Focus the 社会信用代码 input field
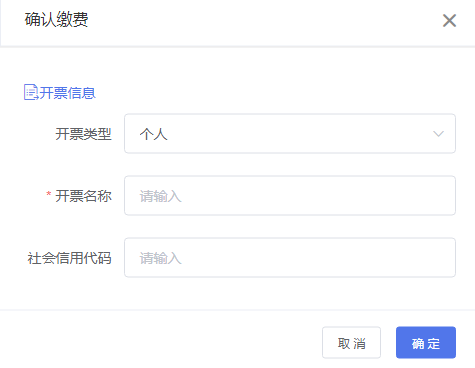Viewport: 475px width, 368px height. [x=290, y=258]
